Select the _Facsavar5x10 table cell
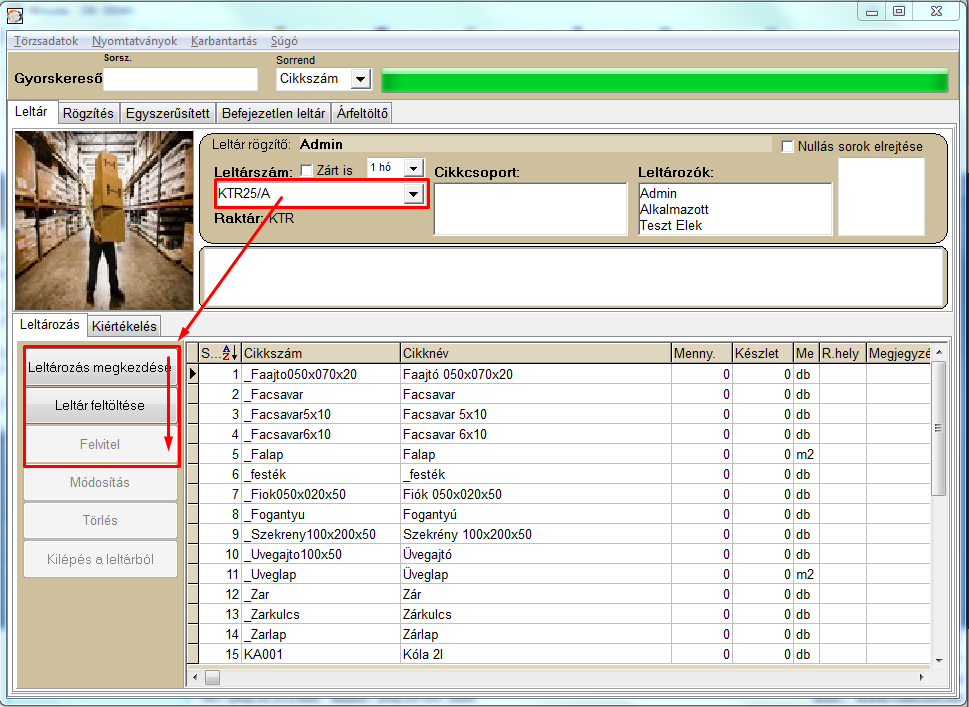The image size is (969, 707). pyautogui.click(x=321, y=414)
